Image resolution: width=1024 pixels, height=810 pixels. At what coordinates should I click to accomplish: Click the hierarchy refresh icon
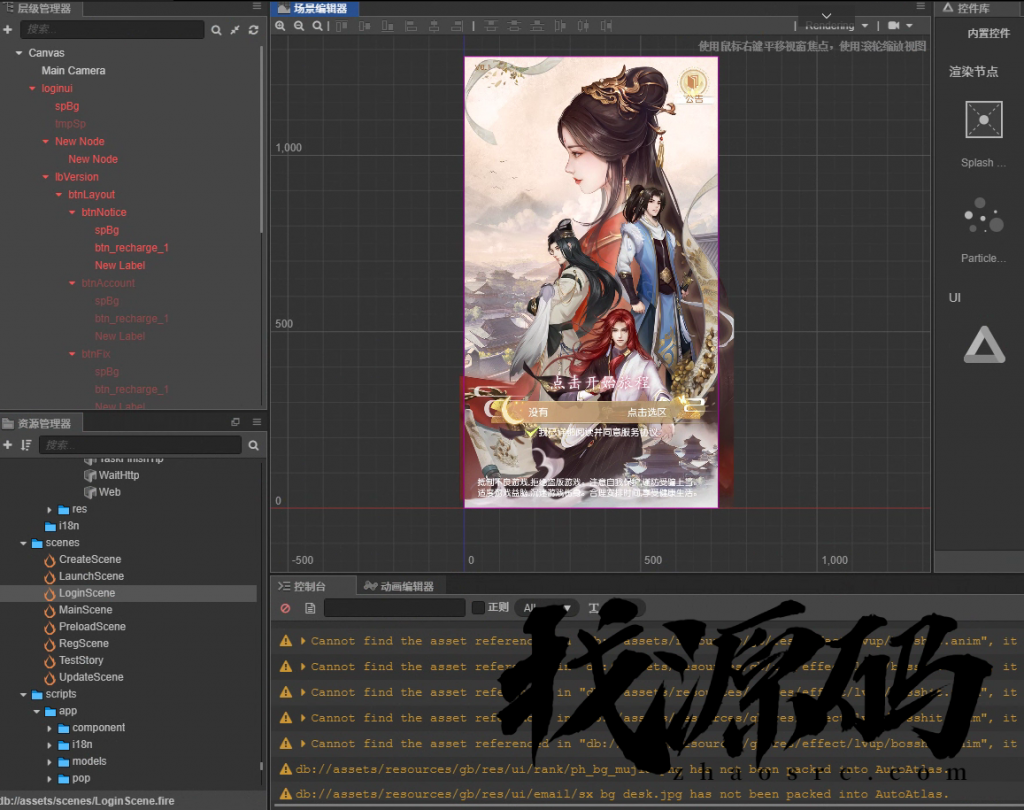(x=253, y=30)
